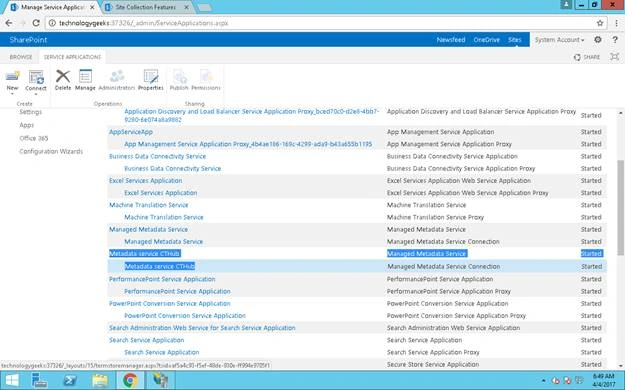Select the PowerPoint Conversion Service Application Proxy text
This screenshot has height=390, width=625.
(x=456, y=315)
